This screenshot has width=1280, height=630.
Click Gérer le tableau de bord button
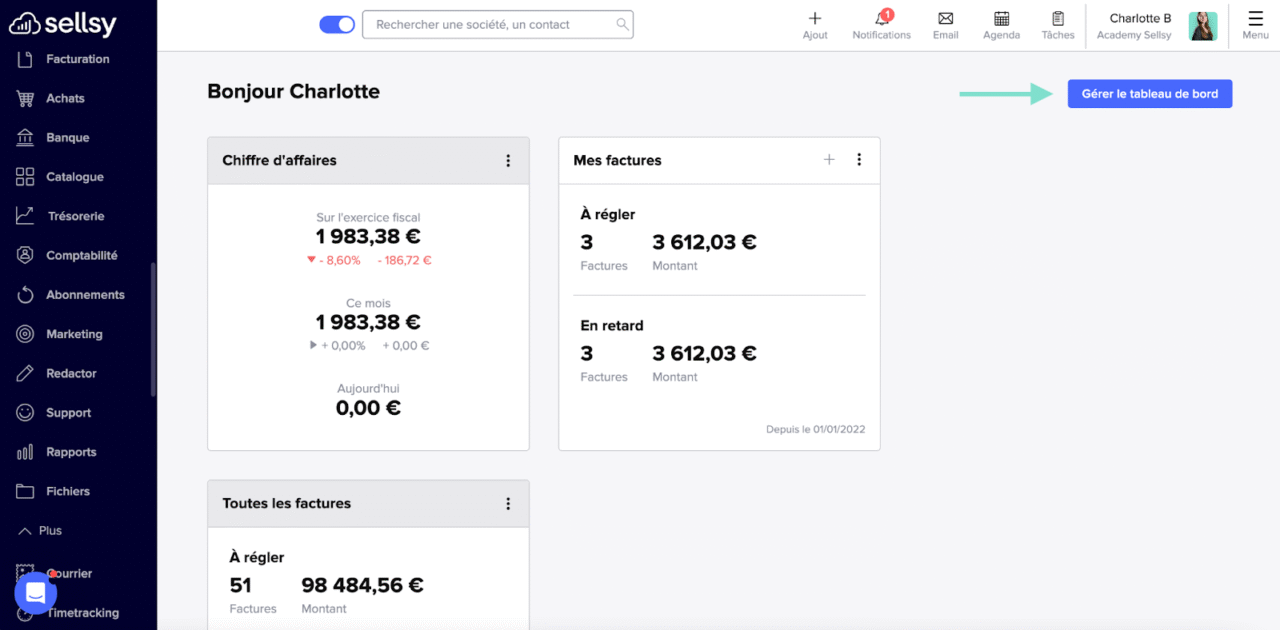[x=1150, y=94]
